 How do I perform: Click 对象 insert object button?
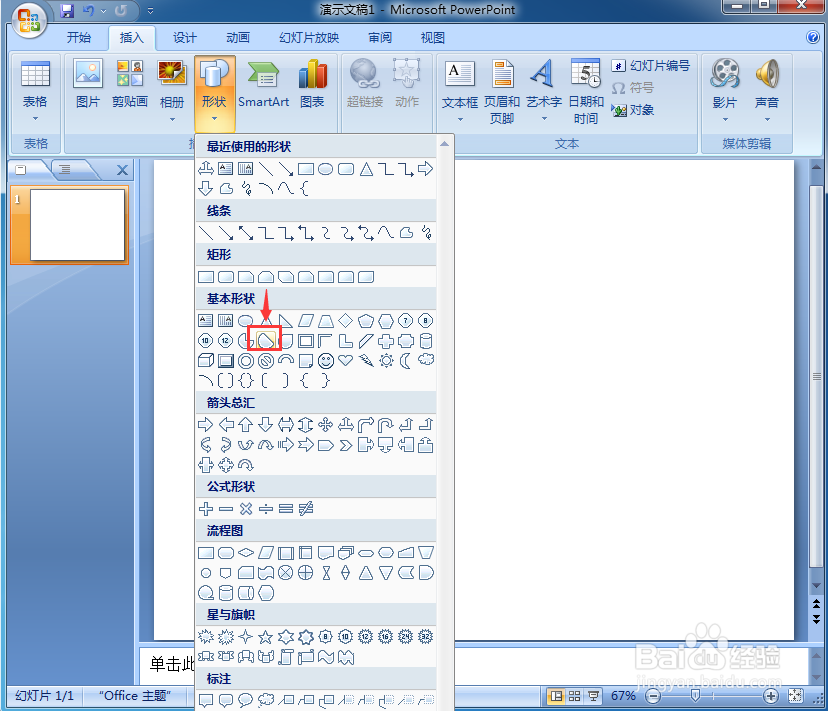633,110
